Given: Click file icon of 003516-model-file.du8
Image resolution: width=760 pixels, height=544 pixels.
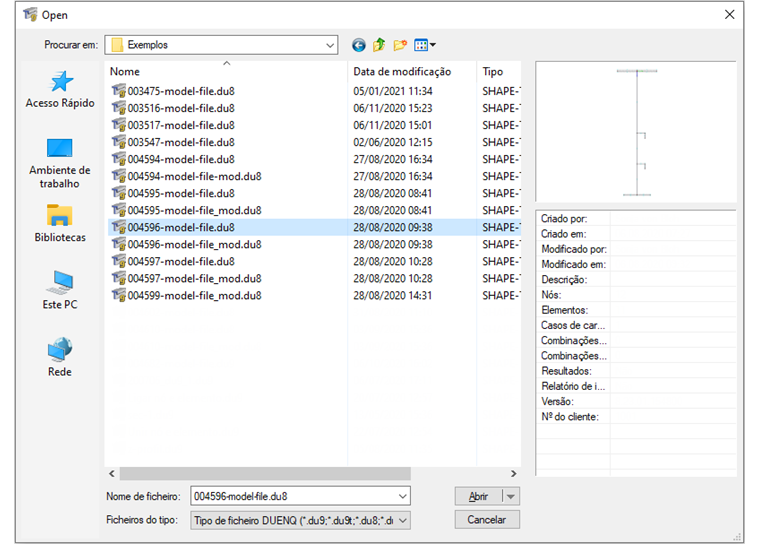Looking at the screenshot, I should point(119,108).
